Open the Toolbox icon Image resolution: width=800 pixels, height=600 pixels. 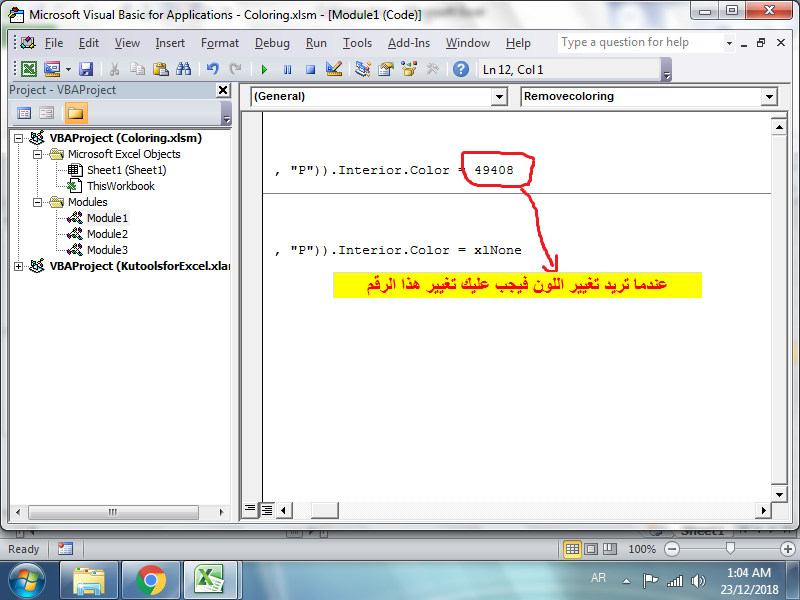(x=432, y=69)
